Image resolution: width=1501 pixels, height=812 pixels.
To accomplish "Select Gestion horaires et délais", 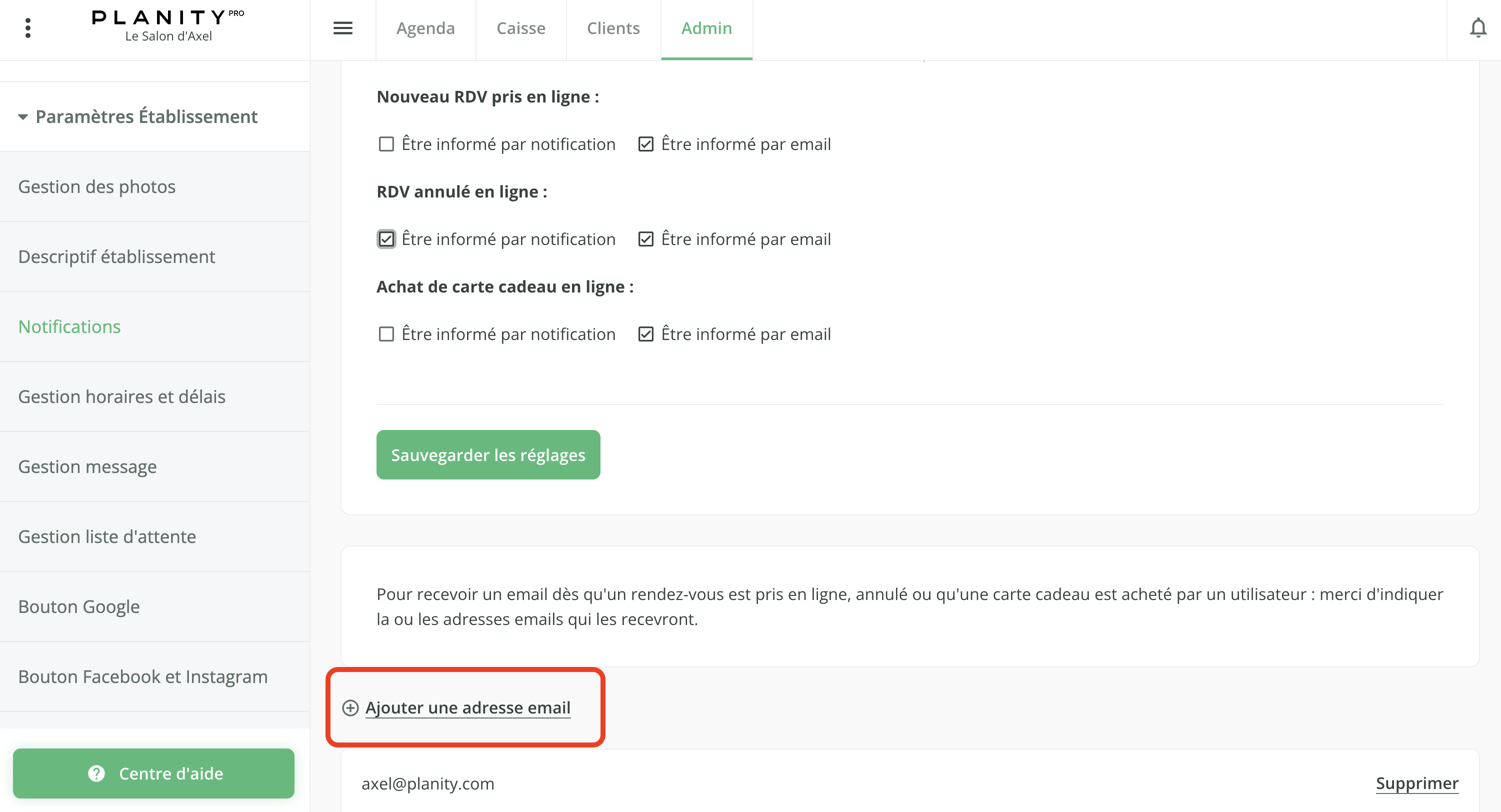I will pos(122,396).
